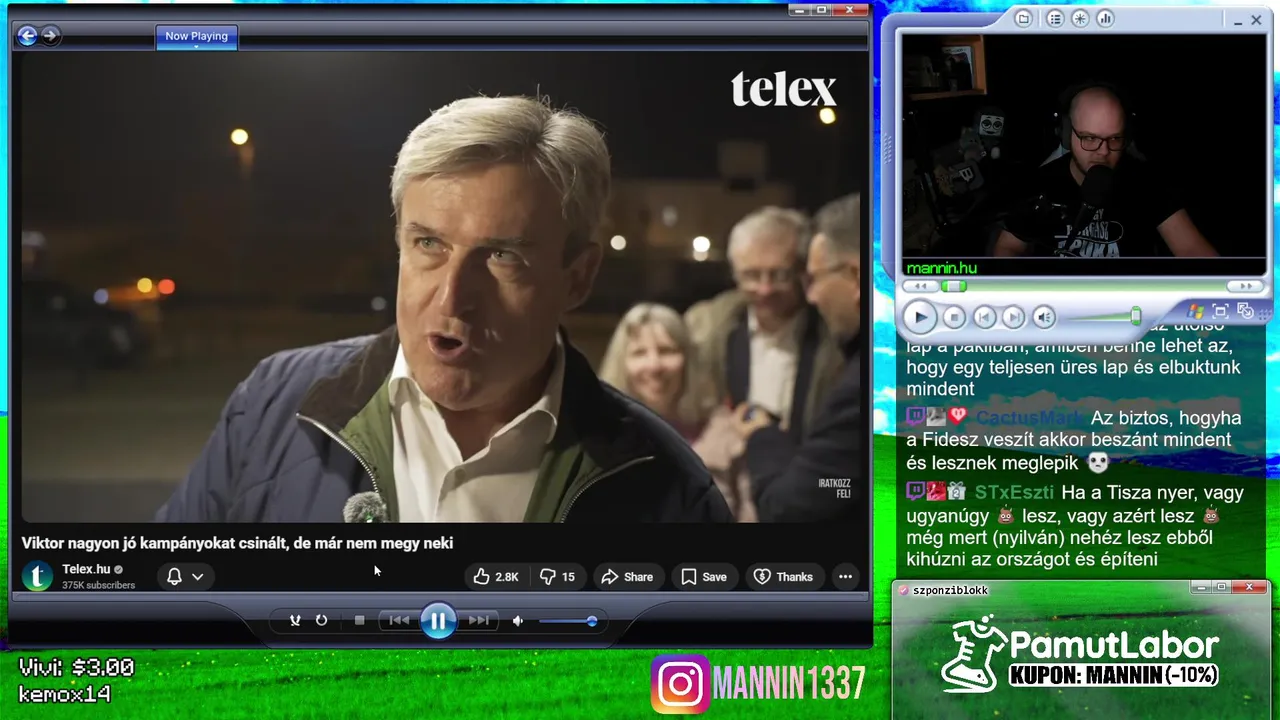Screen dimensions: 1280x720
Task: Open the folder icon in webcam player
Action: 1023,18
